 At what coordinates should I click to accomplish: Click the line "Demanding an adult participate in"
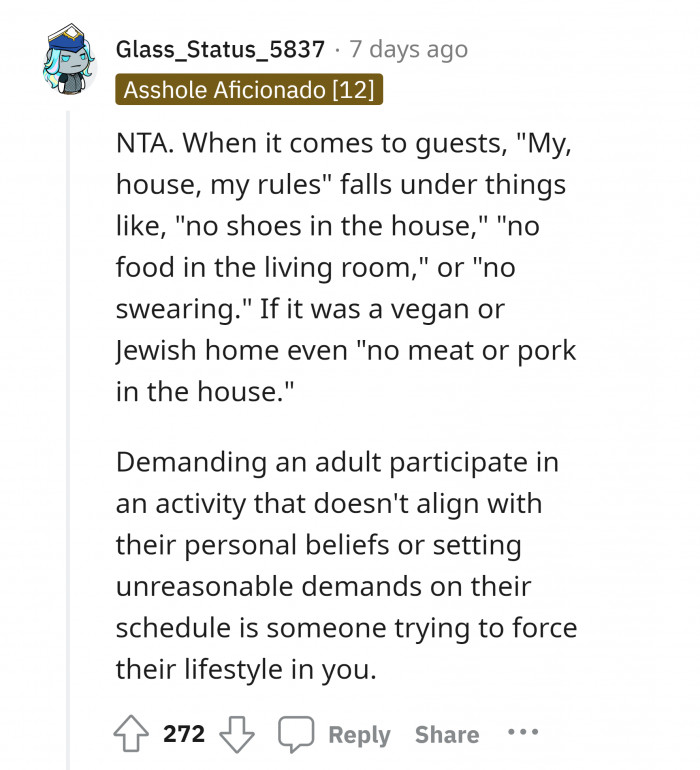coord(336,463)
